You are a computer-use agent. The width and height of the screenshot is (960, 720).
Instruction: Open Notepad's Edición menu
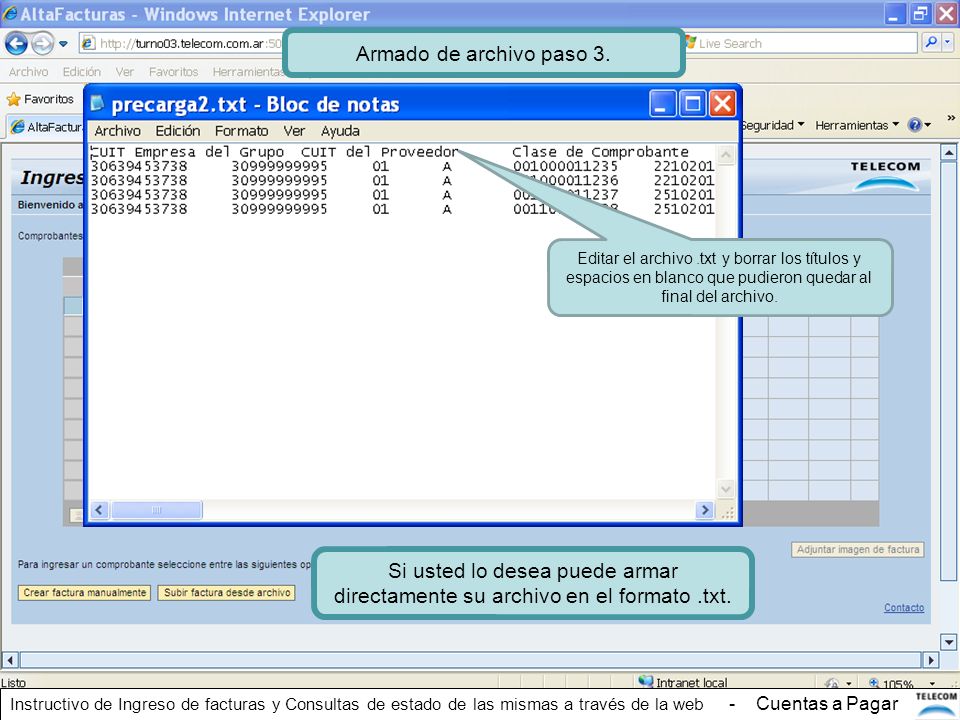click(178, 131)
